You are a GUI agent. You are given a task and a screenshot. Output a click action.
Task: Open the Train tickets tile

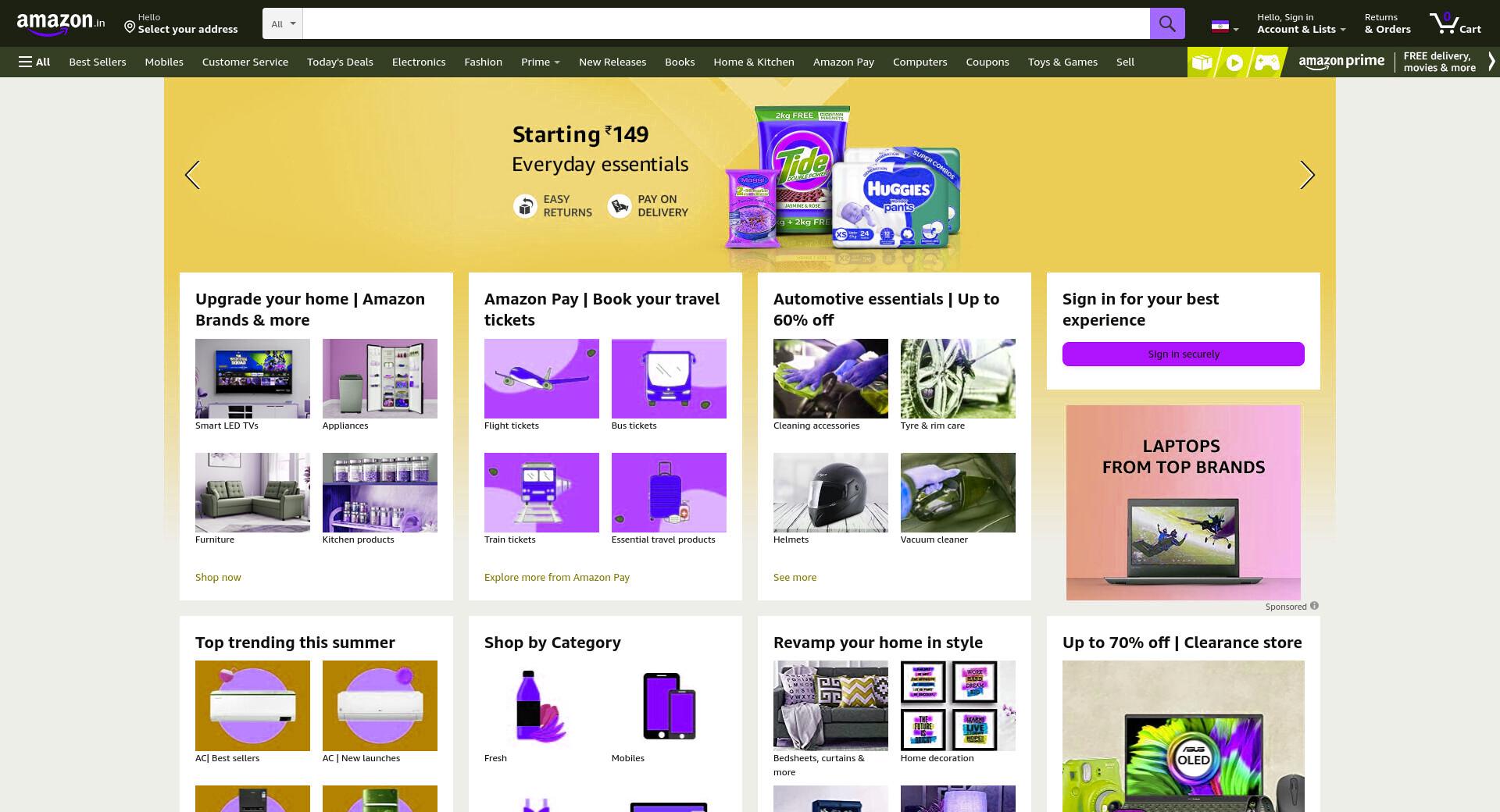(541, 493)
